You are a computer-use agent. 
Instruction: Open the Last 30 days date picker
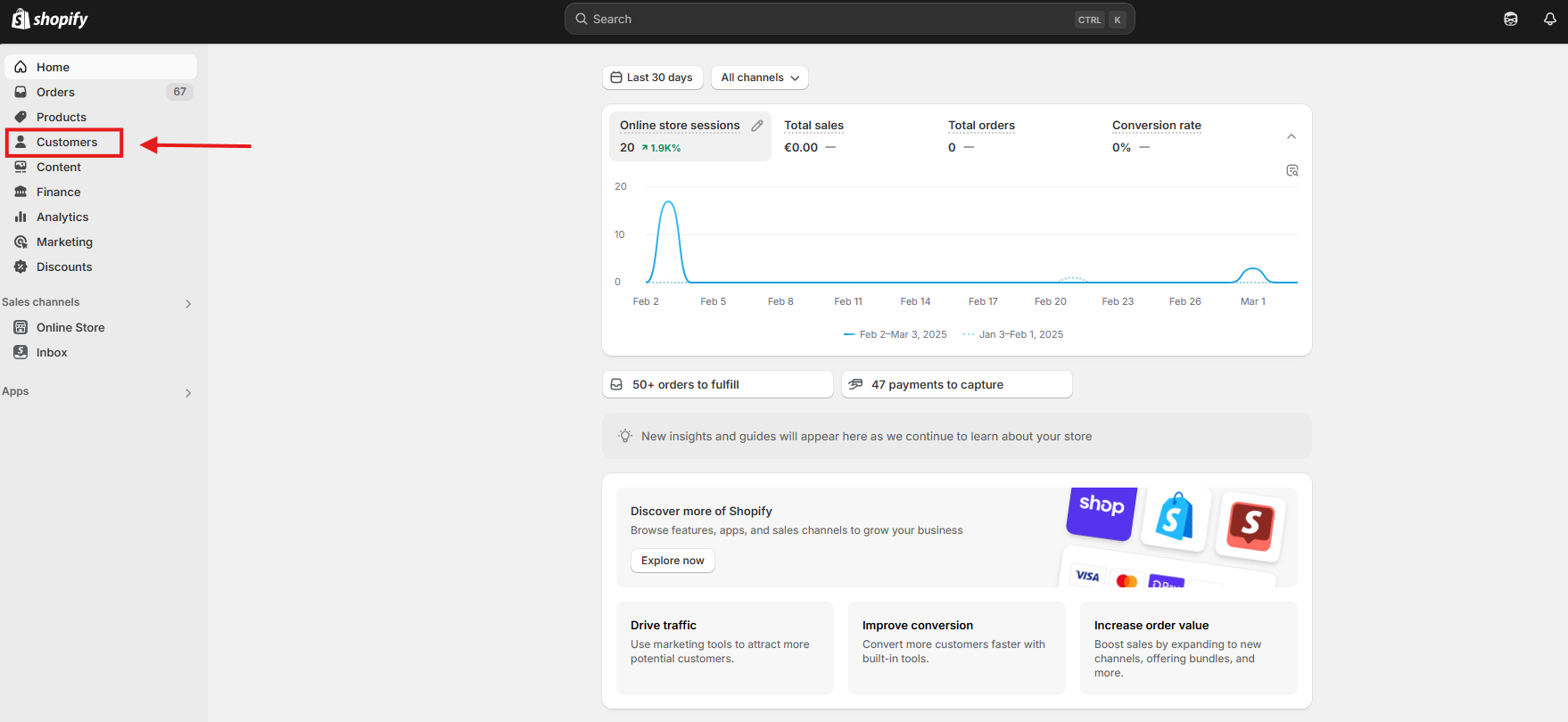coord(653,78)
